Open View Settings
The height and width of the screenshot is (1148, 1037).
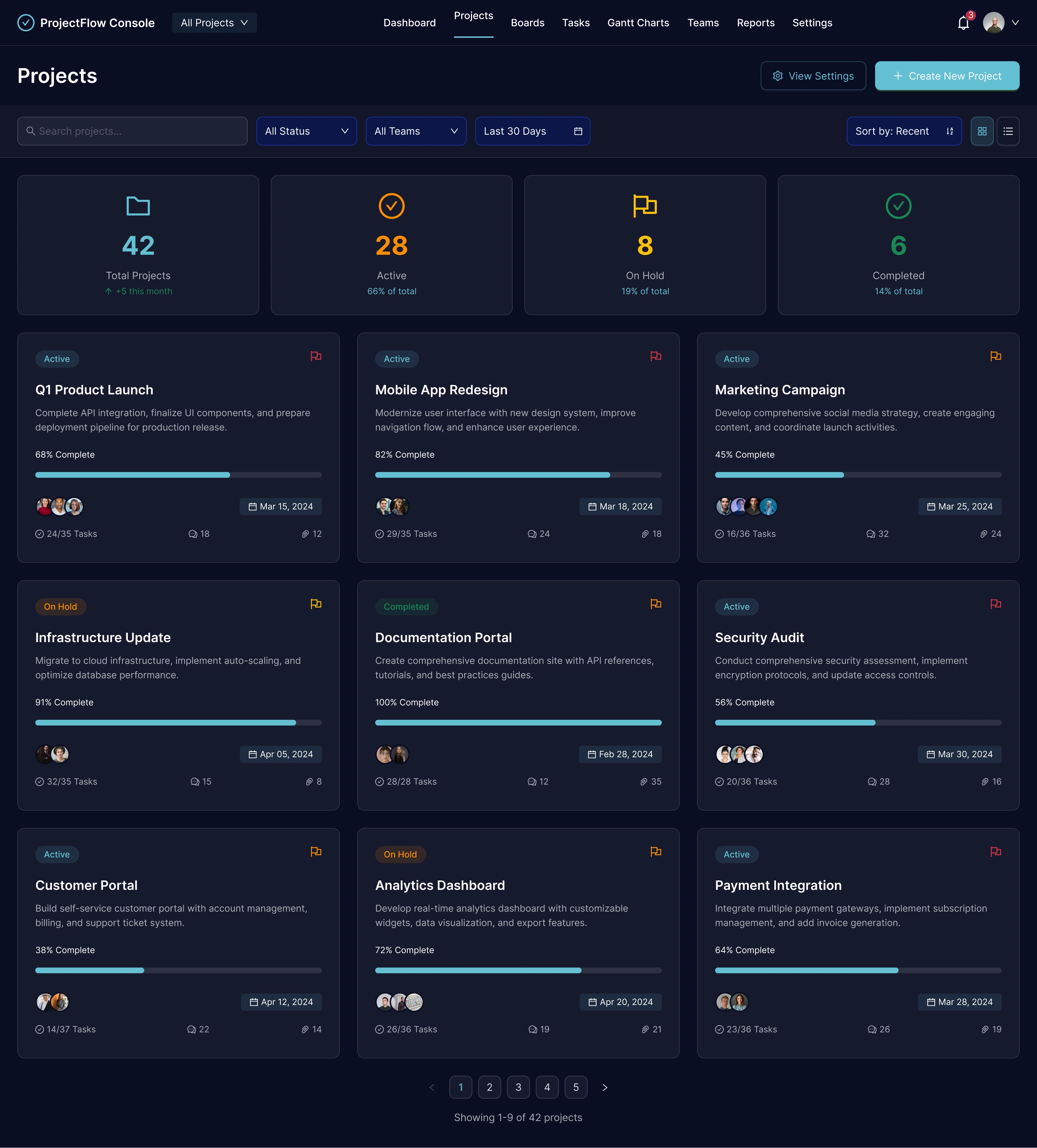813,76
